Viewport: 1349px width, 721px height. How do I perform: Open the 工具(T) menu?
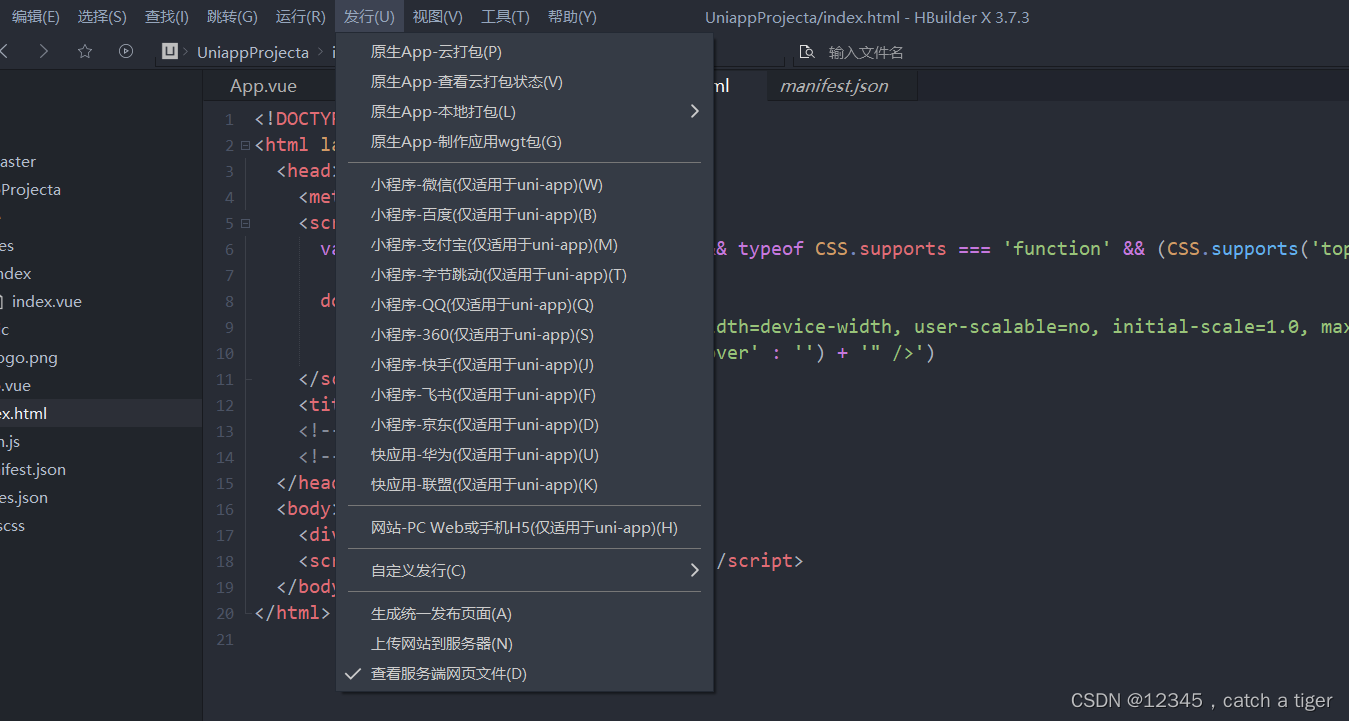tap(505, 17)
